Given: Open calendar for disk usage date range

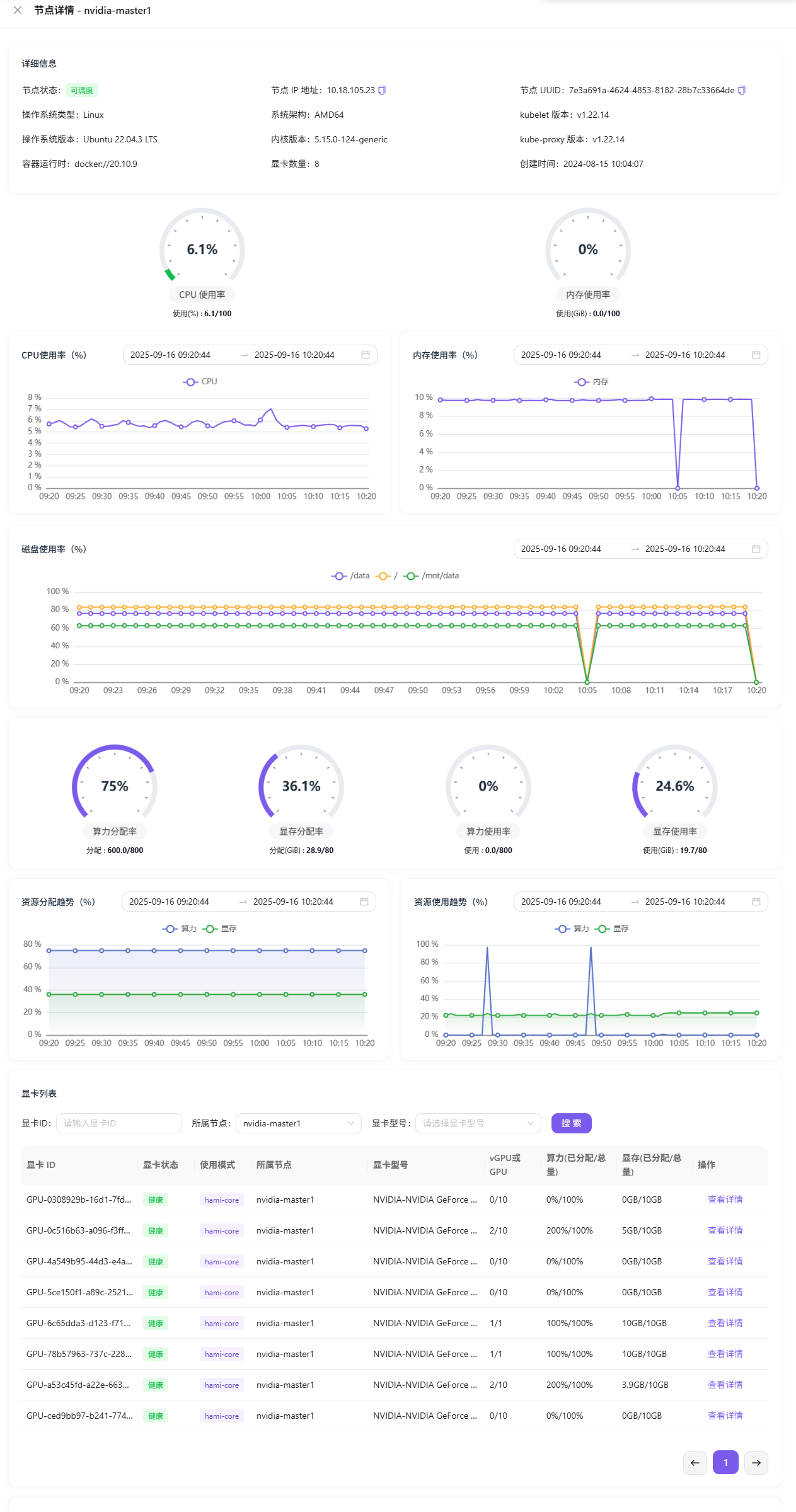Looking at the screenshot, I should [756, 549].
